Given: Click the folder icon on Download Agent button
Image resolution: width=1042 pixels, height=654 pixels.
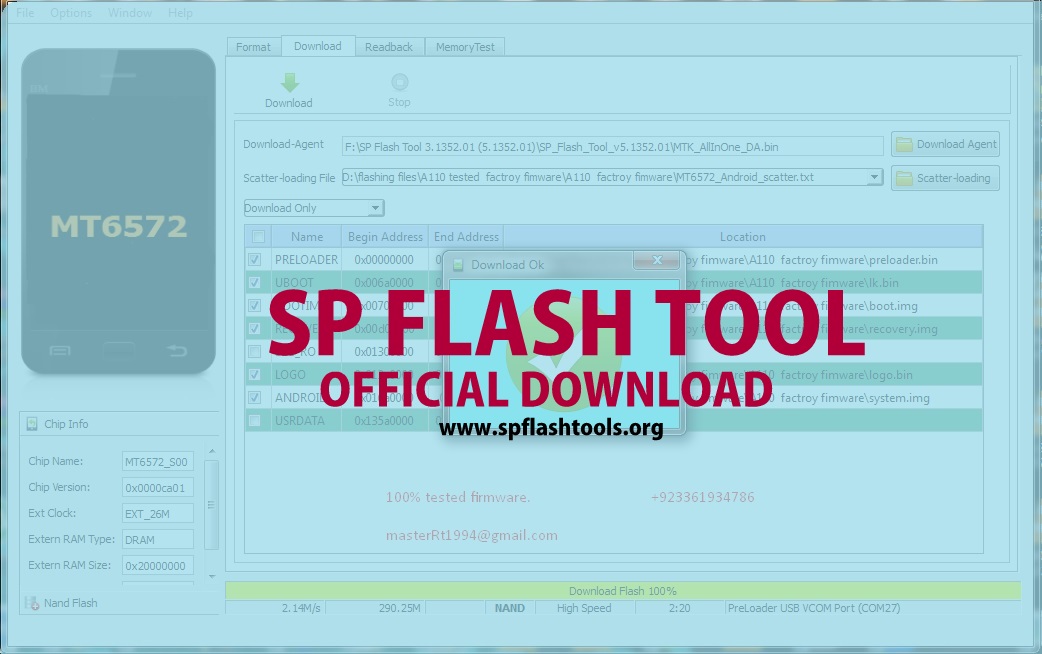Looking at the screenshot, I should [904, 144].
